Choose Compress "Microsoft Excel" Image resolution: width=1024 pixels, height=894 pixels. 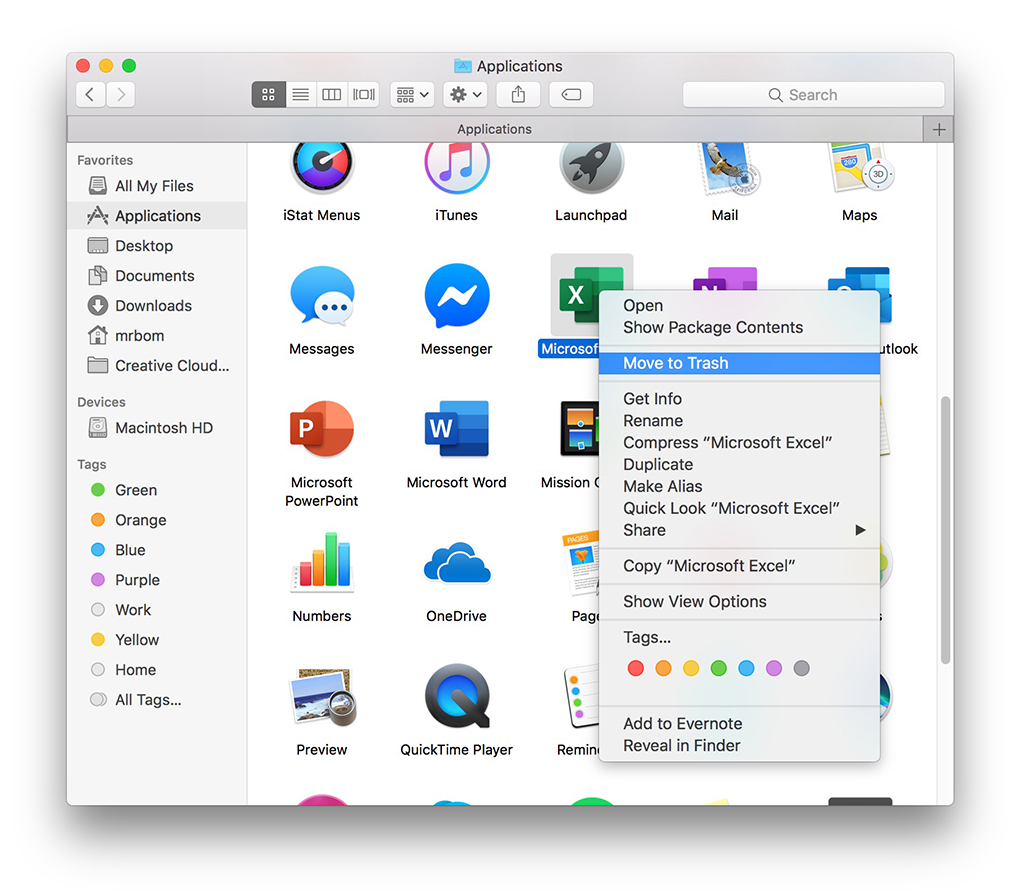[x=739, y=442]
